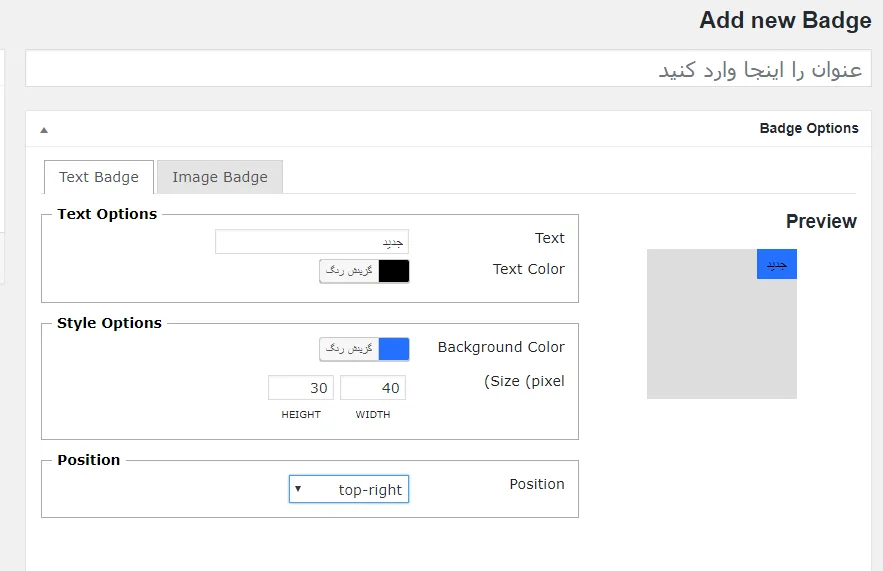Click the blue badge in the preview
Screen dimensions: 883x571
click(x=777, y=264)
